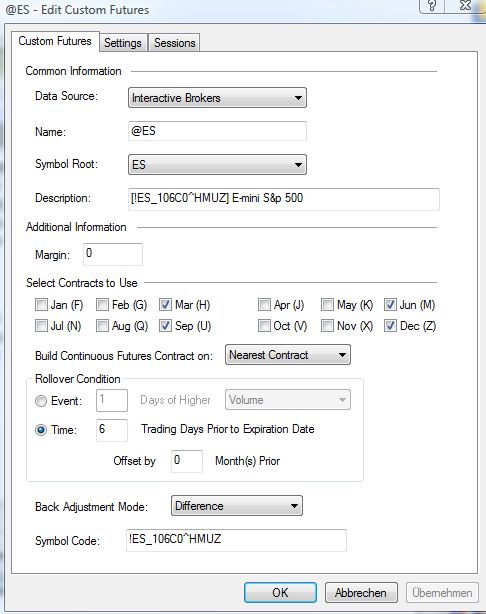The width and height of the screenshot is (486, 614).
Task: Disable the Jun (M) contract checkbox
Action: coord(390,305)
